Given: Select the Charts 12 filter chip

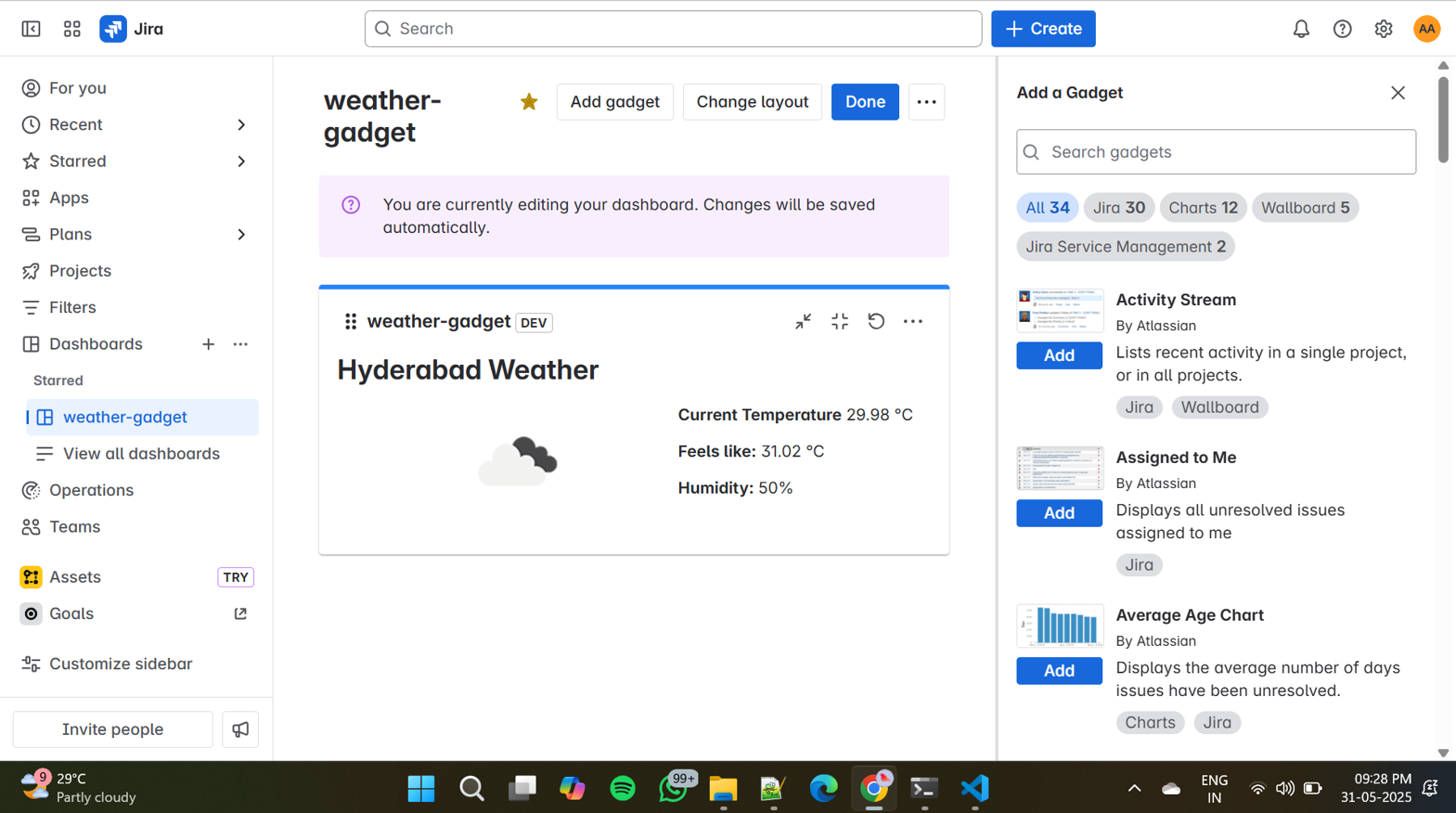Looking at the screenshot, I should 1203,208.
